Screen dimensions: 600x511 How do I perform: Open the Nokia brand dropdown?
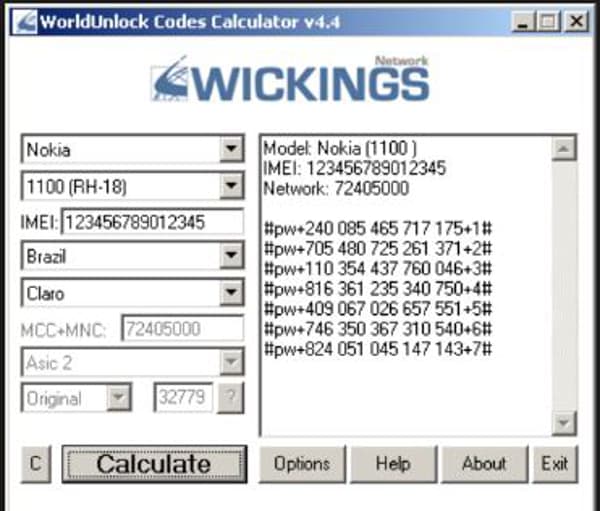(231, 149)
